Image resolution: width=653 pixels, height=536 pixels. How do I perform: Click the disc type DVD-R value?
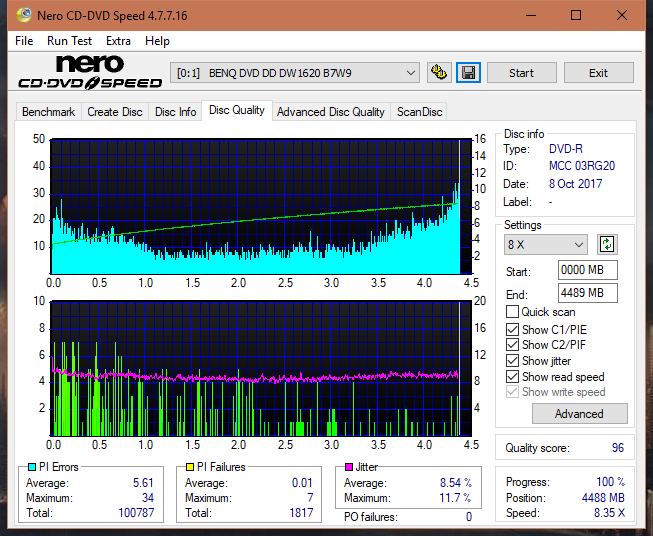566,149
